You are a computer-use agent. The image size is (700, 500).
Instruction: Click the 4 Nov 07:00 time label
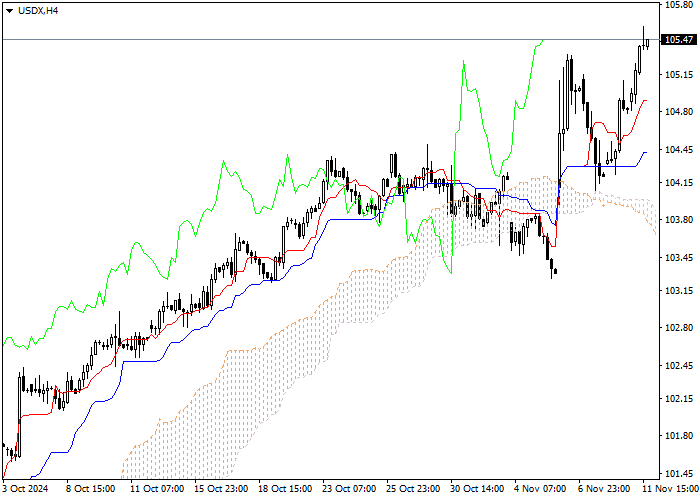point(540,489)
